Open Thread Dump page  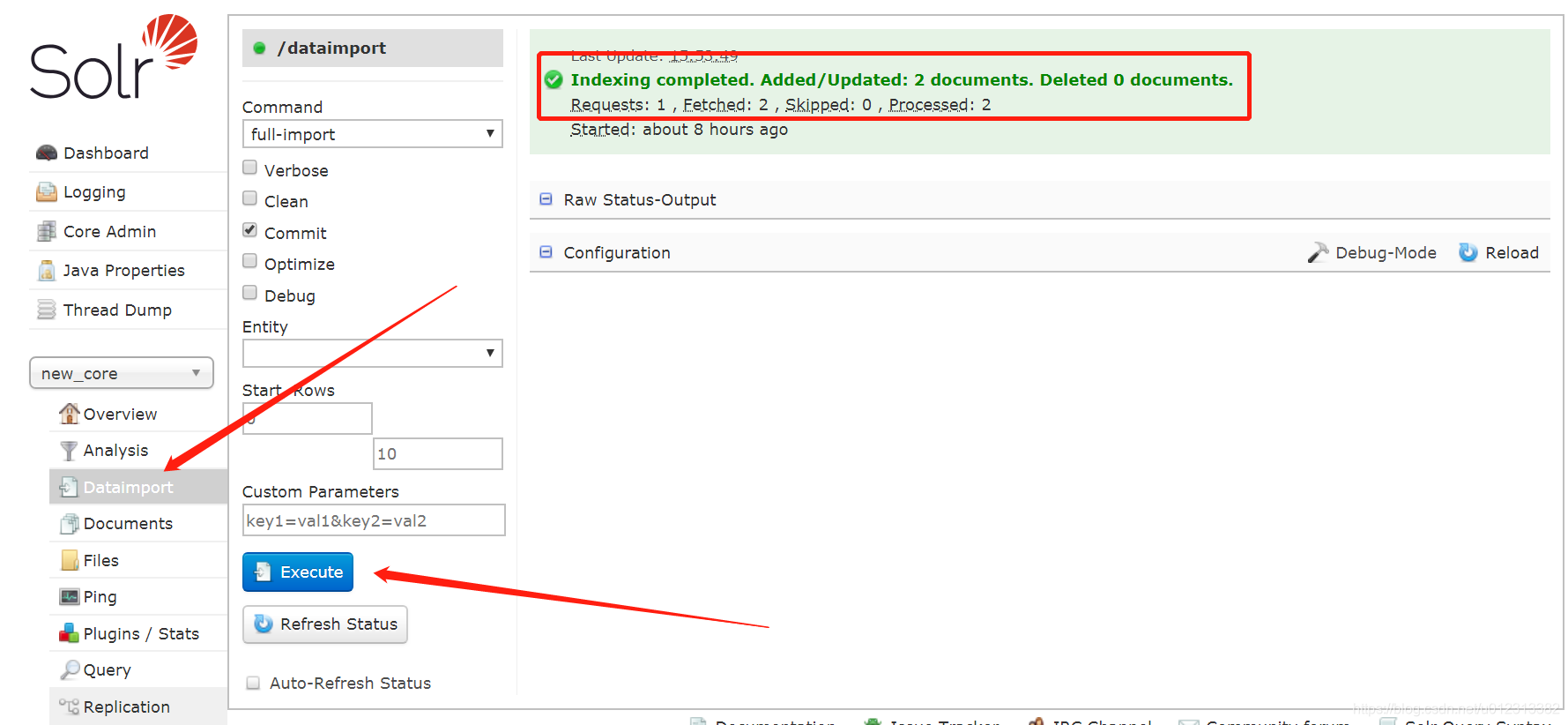(x=117, y=310)
